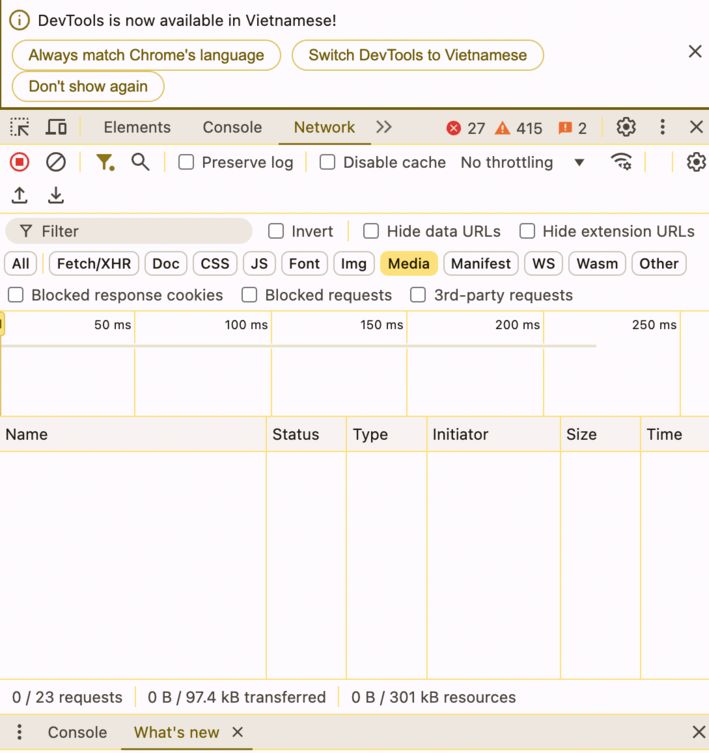Clear the network log icon
The width and height of the screenshot is (709, 753).
point(56,162)
